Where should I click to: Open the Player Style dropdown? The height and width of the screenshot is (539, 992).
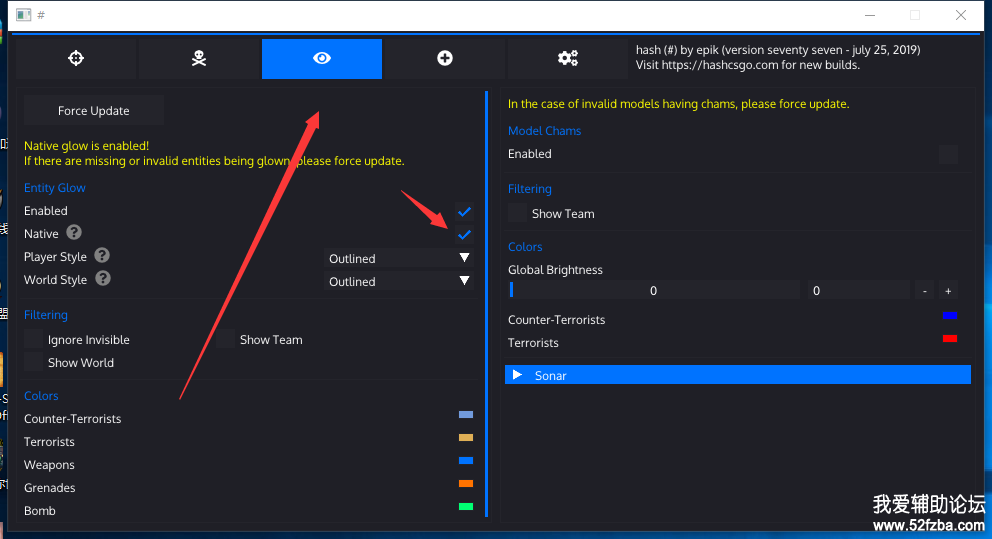click(x=398, y=258)
